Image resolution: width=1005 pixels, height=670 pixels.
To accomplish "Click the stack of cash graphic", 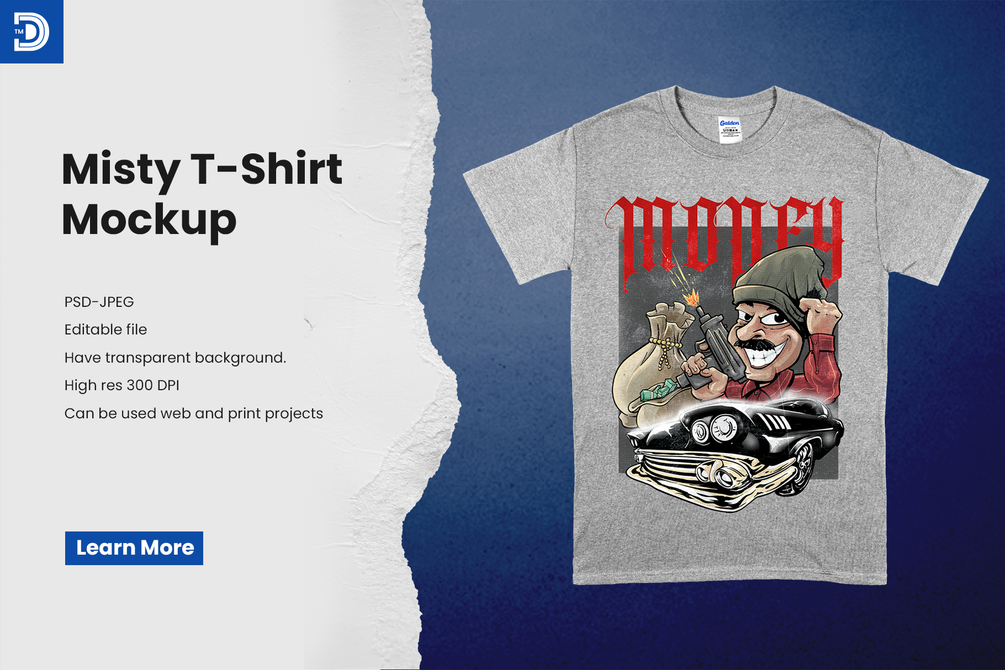I will pos(658,390).
